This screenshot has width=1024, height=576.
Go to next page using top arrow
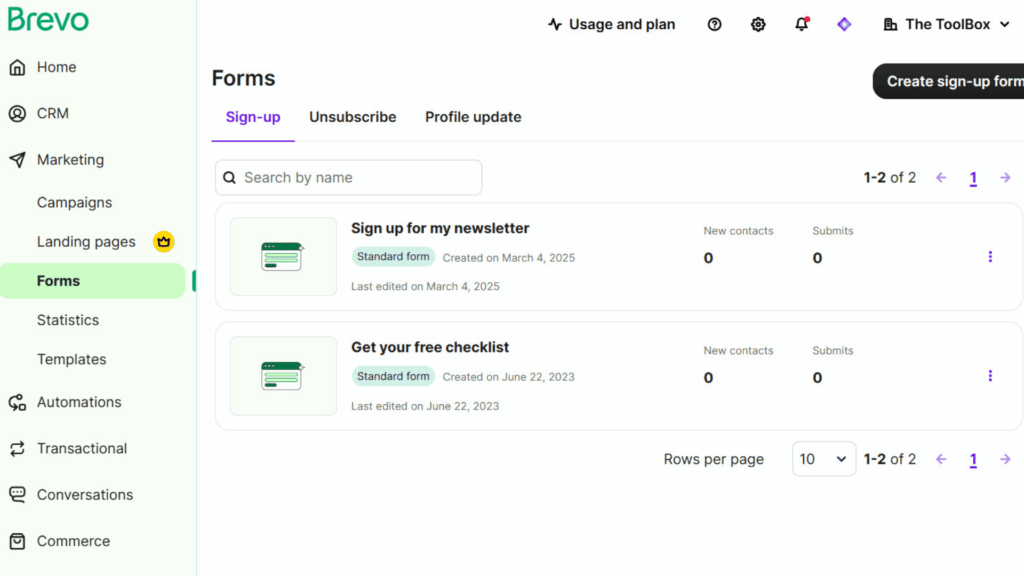pos(1005,178)
